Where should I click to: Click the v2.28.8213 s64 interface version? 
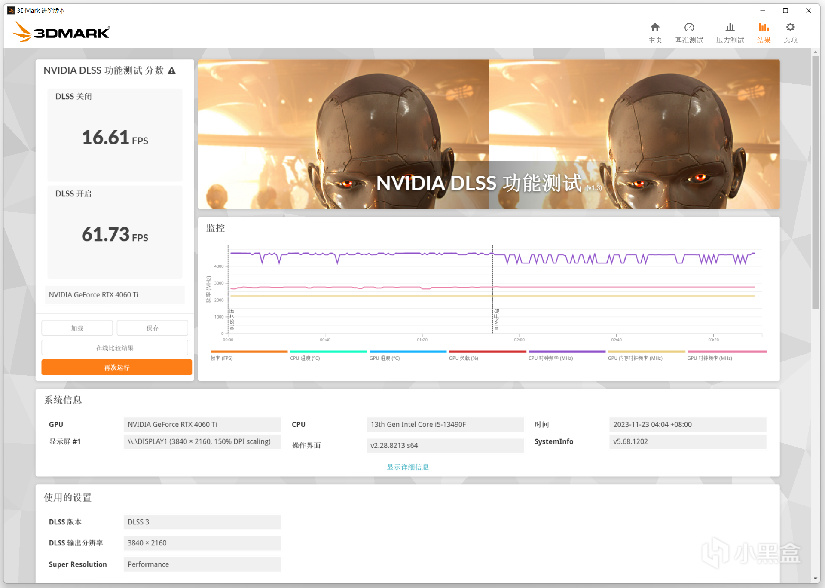click(x=445, y=445)
